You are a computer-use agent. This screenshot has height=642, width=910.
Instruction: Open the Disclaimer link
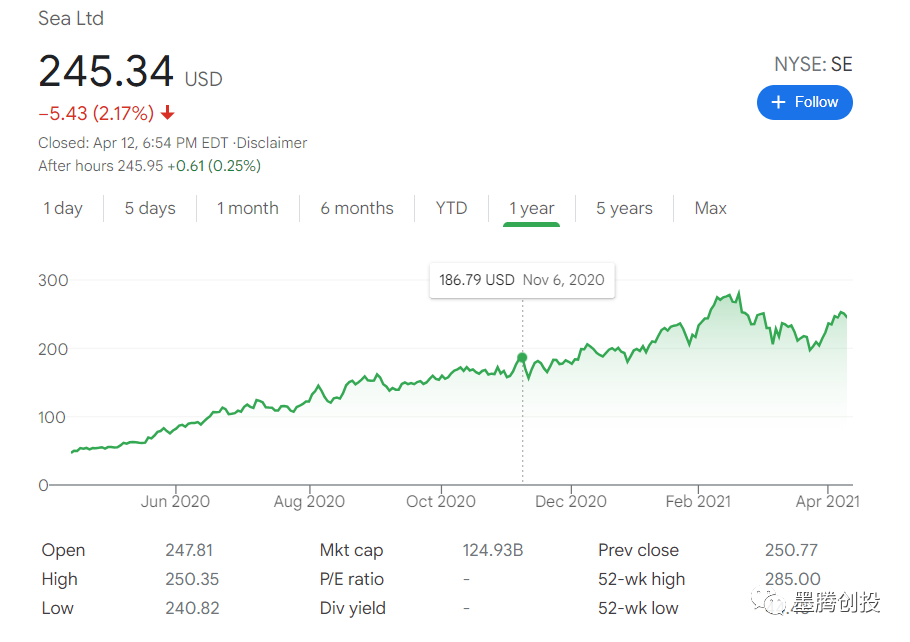(x=270, y=143)
